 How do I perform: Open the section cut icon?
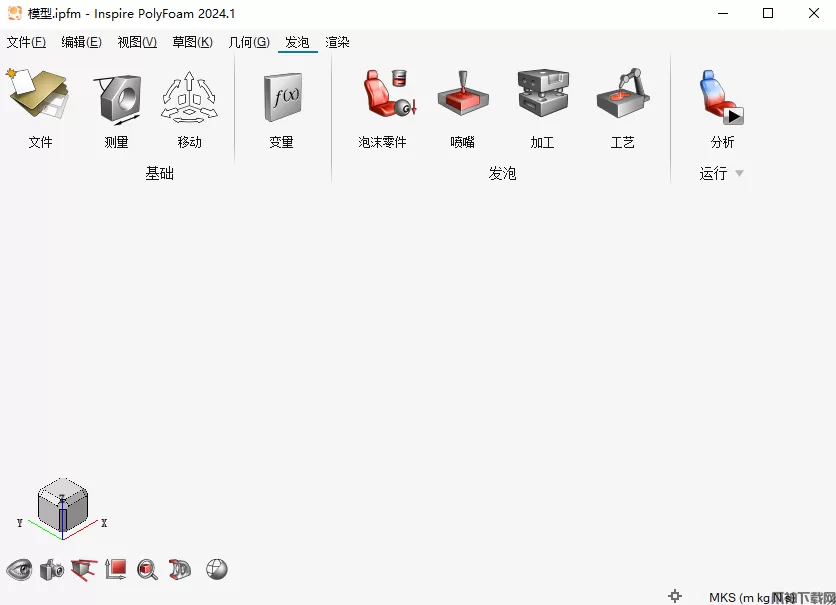[x=84, y=570]
